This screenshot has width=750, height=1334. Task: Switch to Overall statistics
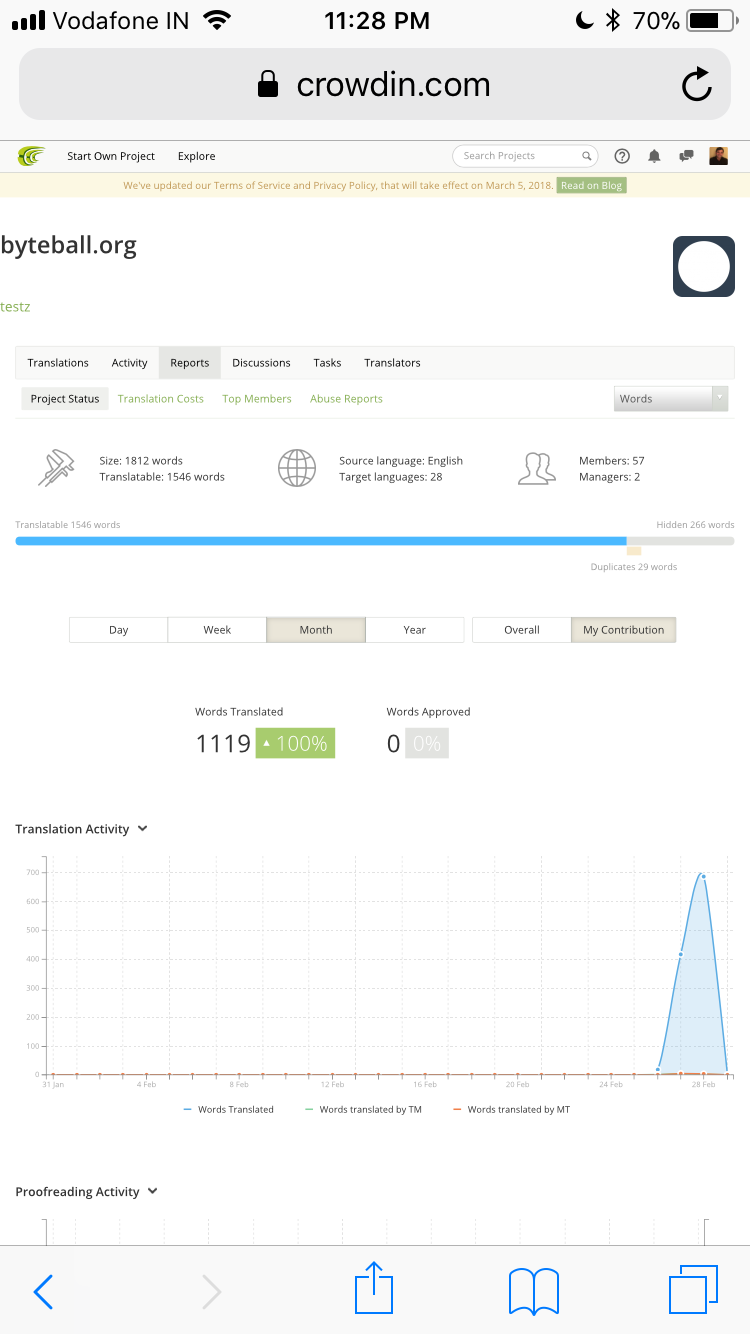pos(522,630)
